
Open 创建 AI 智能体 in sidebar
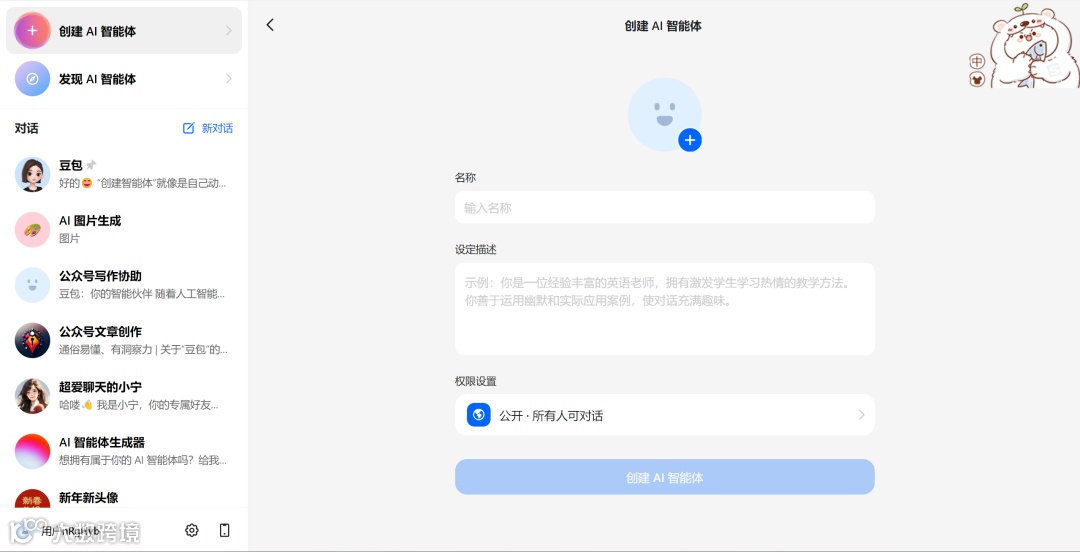[124, 30]
